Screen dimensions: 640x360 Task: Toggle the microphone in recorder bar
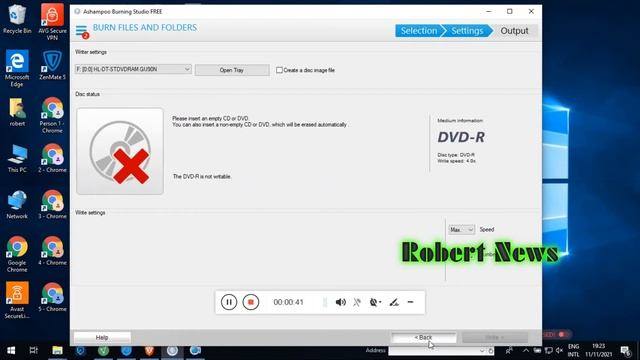[357, 302]
